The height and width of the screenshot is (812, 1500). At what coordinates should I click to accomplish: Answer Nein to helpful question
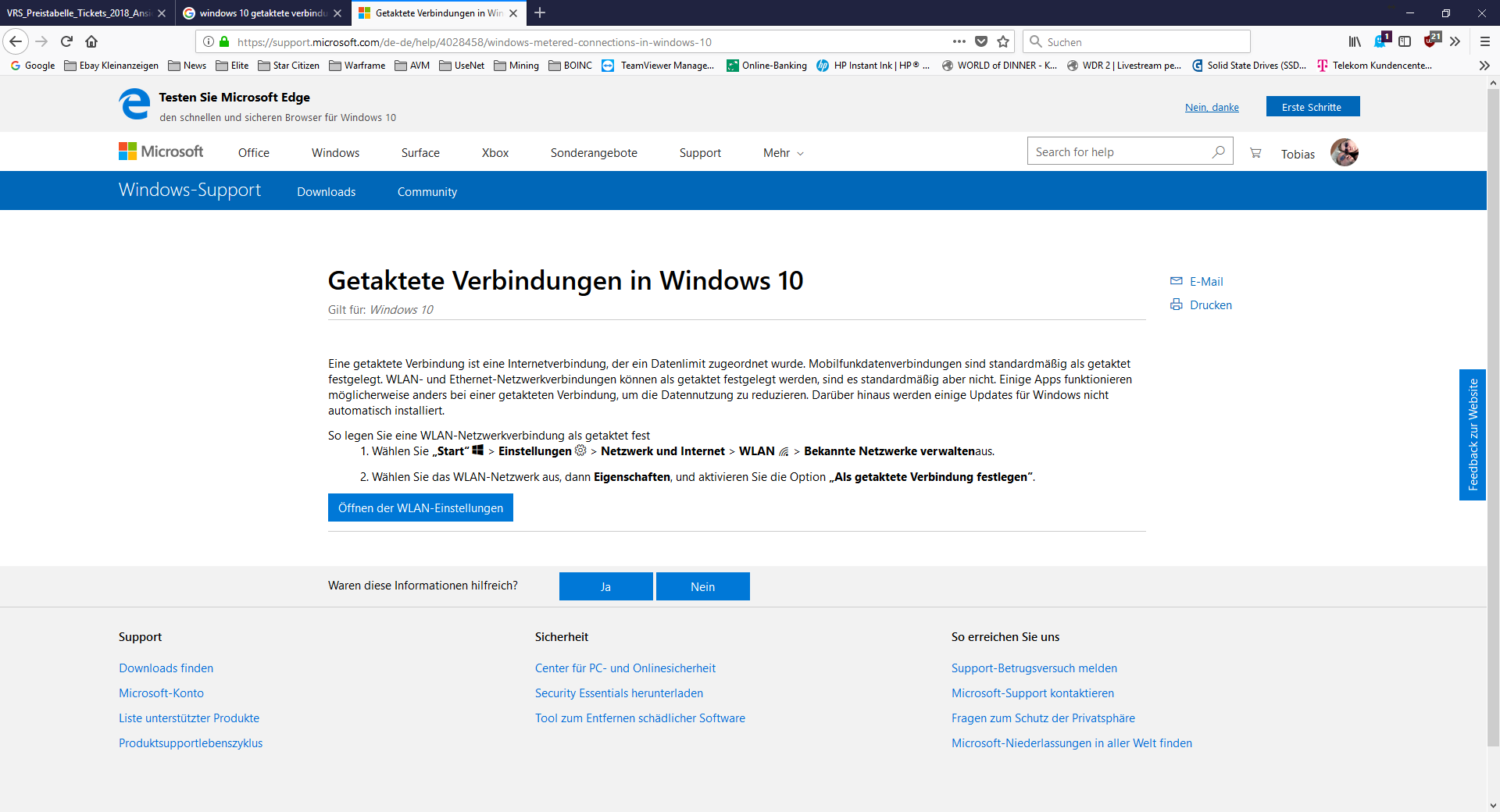pyautogui.click(x=702, y=586)
